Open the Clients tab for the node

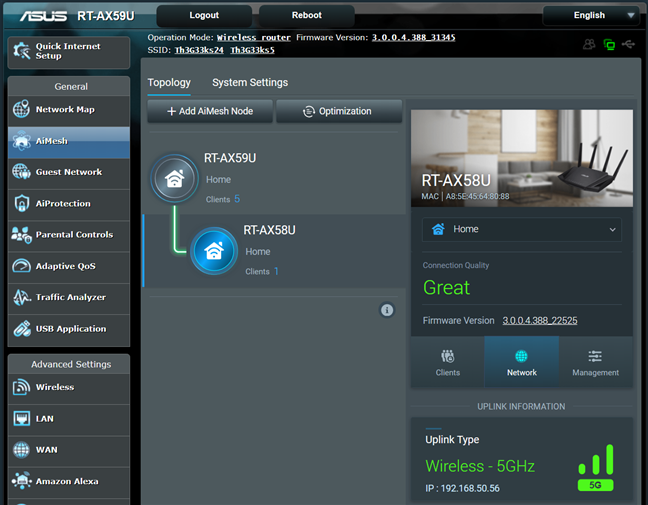448,362
